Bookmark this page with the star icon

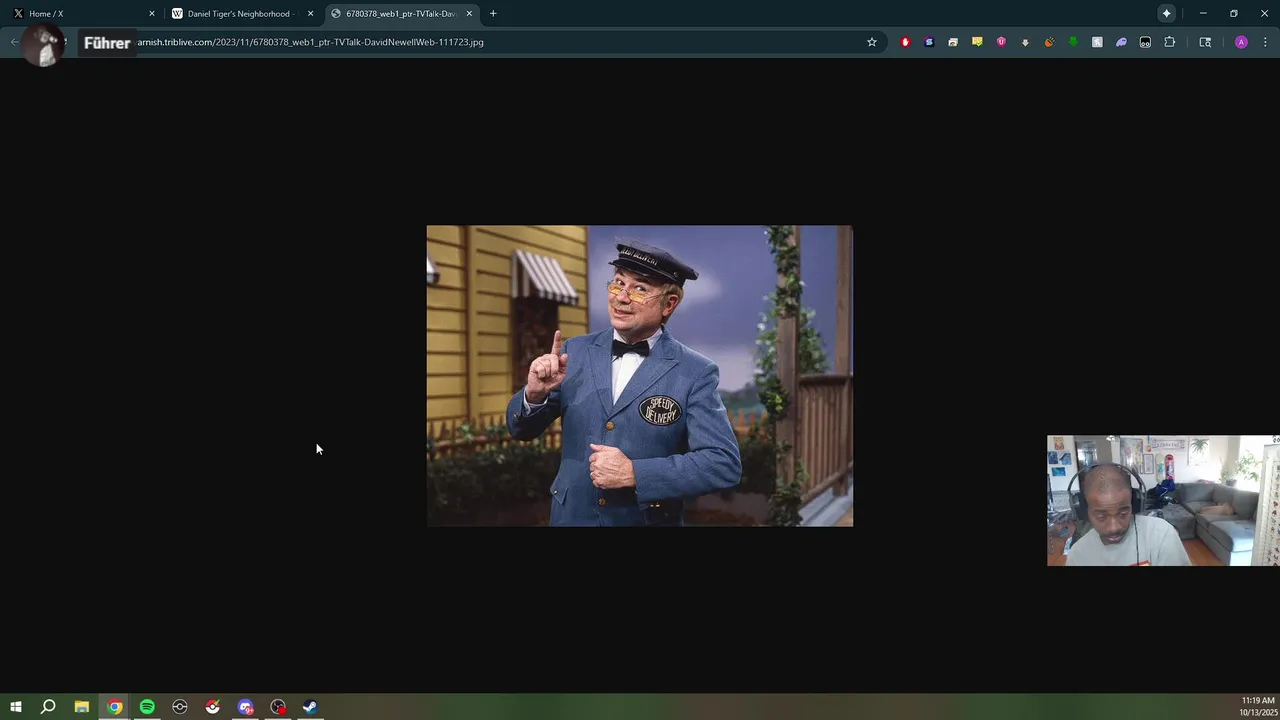click(x=872, y=42)
